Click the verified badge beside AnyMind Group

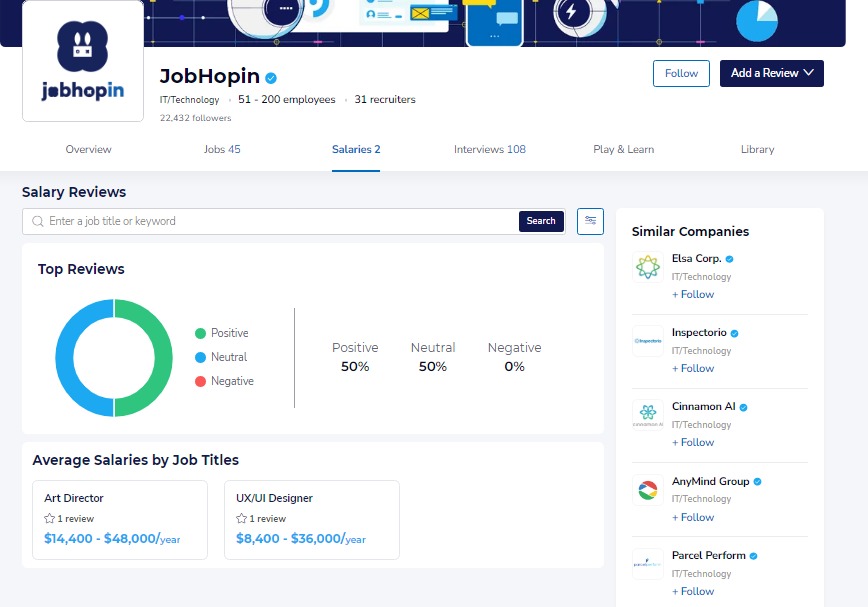(x=757, y=481)
